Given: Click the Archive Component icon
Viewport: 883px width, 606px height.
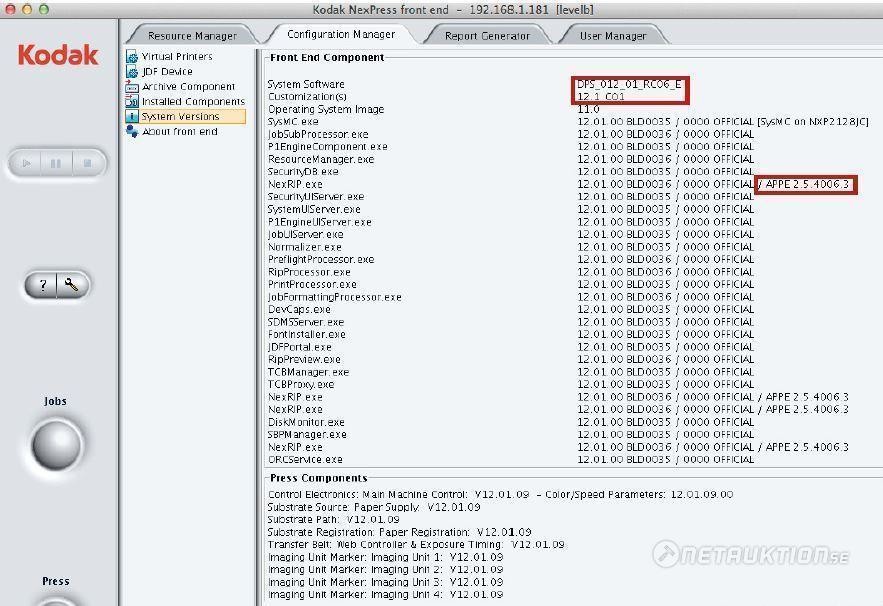Looking at the screenshot, I should [x=132, y=87].
